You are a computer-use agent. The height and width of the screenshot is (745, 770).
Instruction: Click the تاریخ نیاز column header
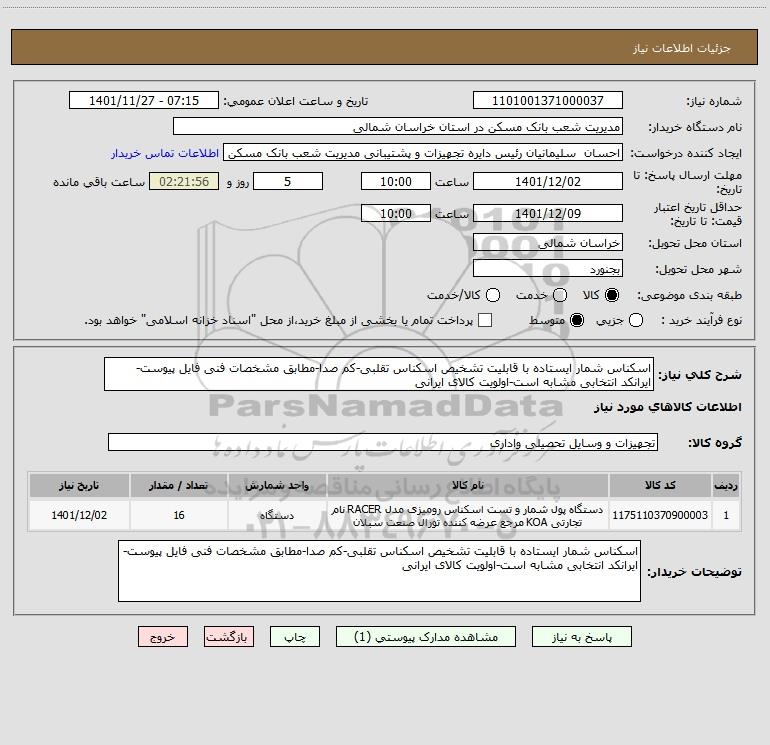pyautogui.click(x=79, y=485)
